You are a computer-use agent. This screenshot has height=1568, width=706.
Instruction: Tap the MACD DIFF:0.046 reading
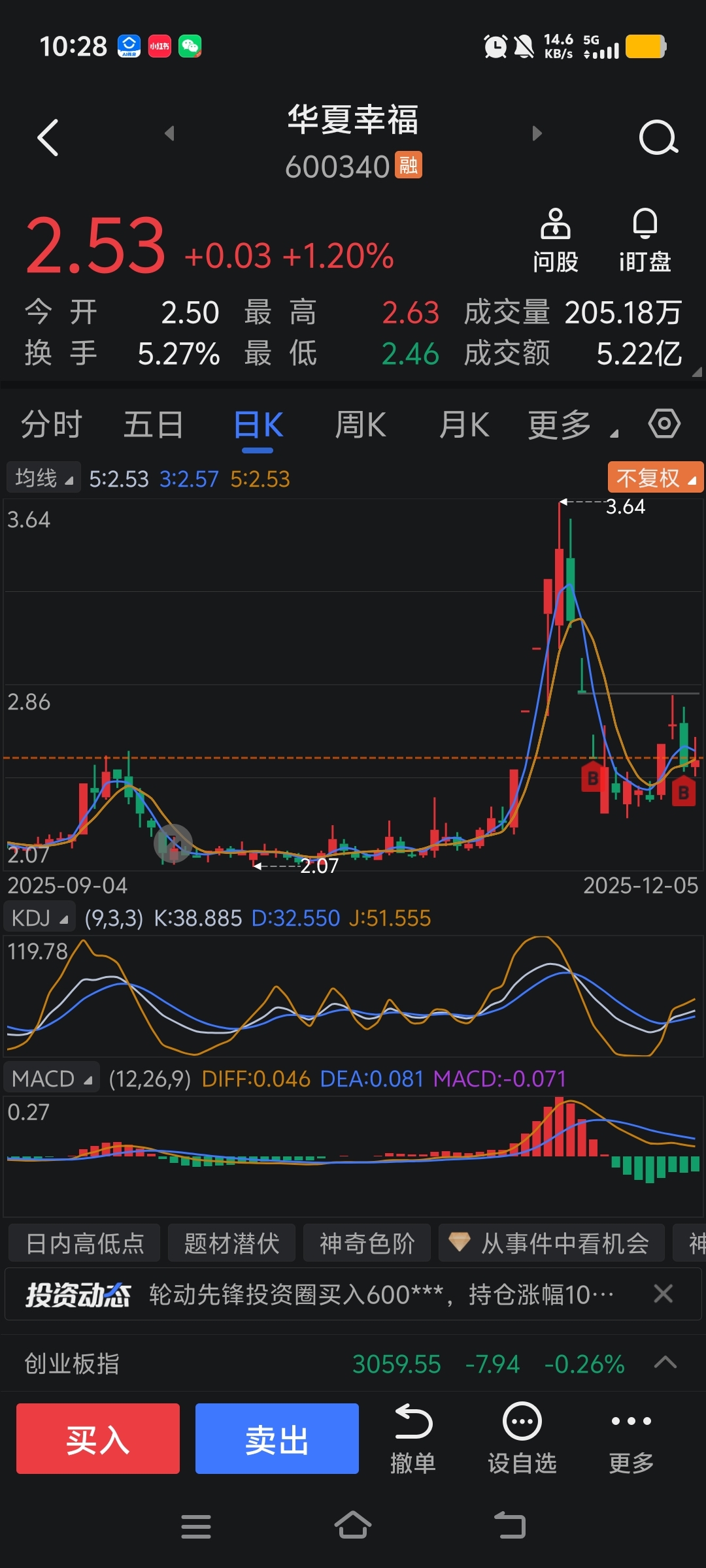(x=256, y=1078)
